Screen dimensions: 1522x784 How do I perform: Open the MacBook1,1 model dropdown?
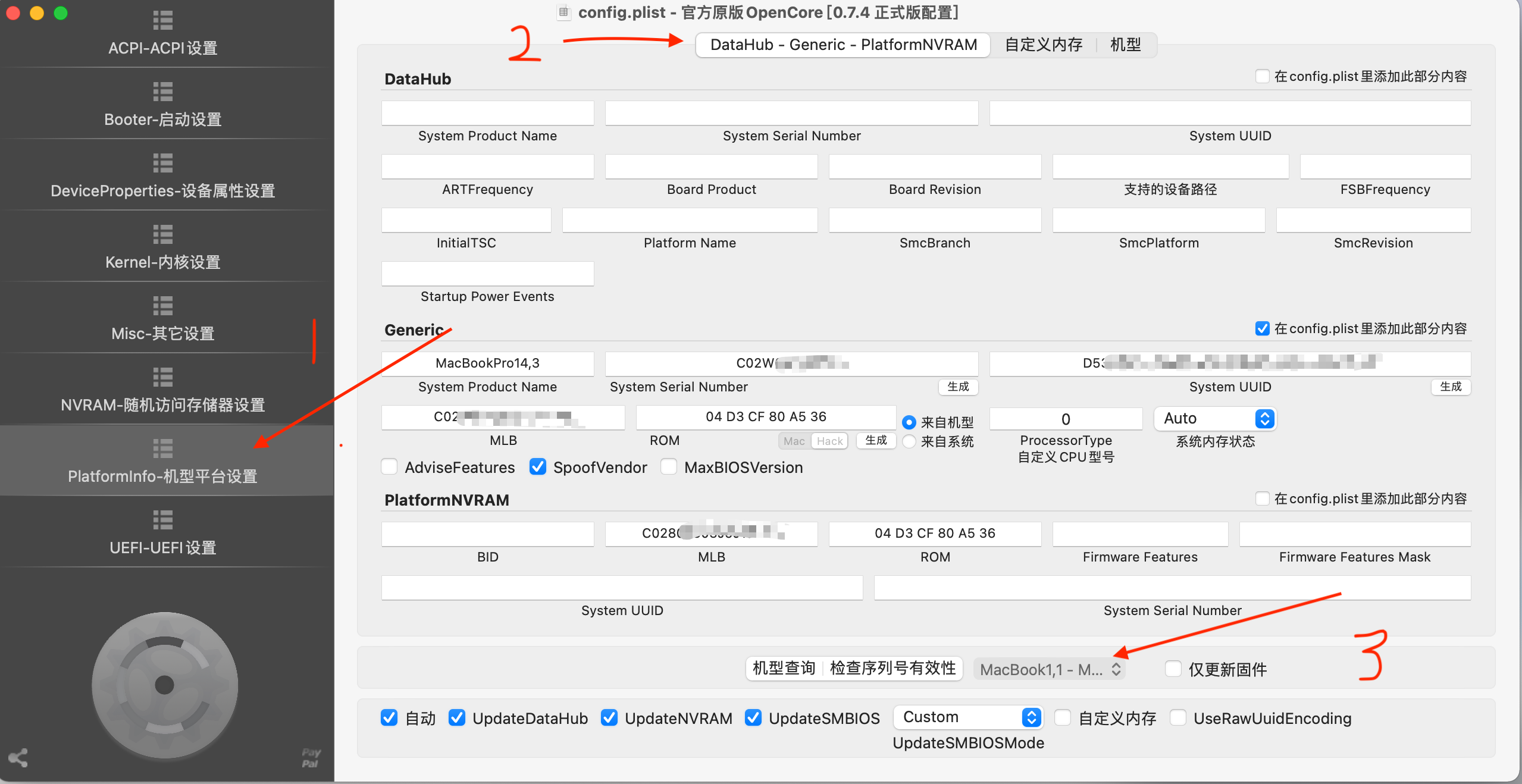[x=1050, y=669]
